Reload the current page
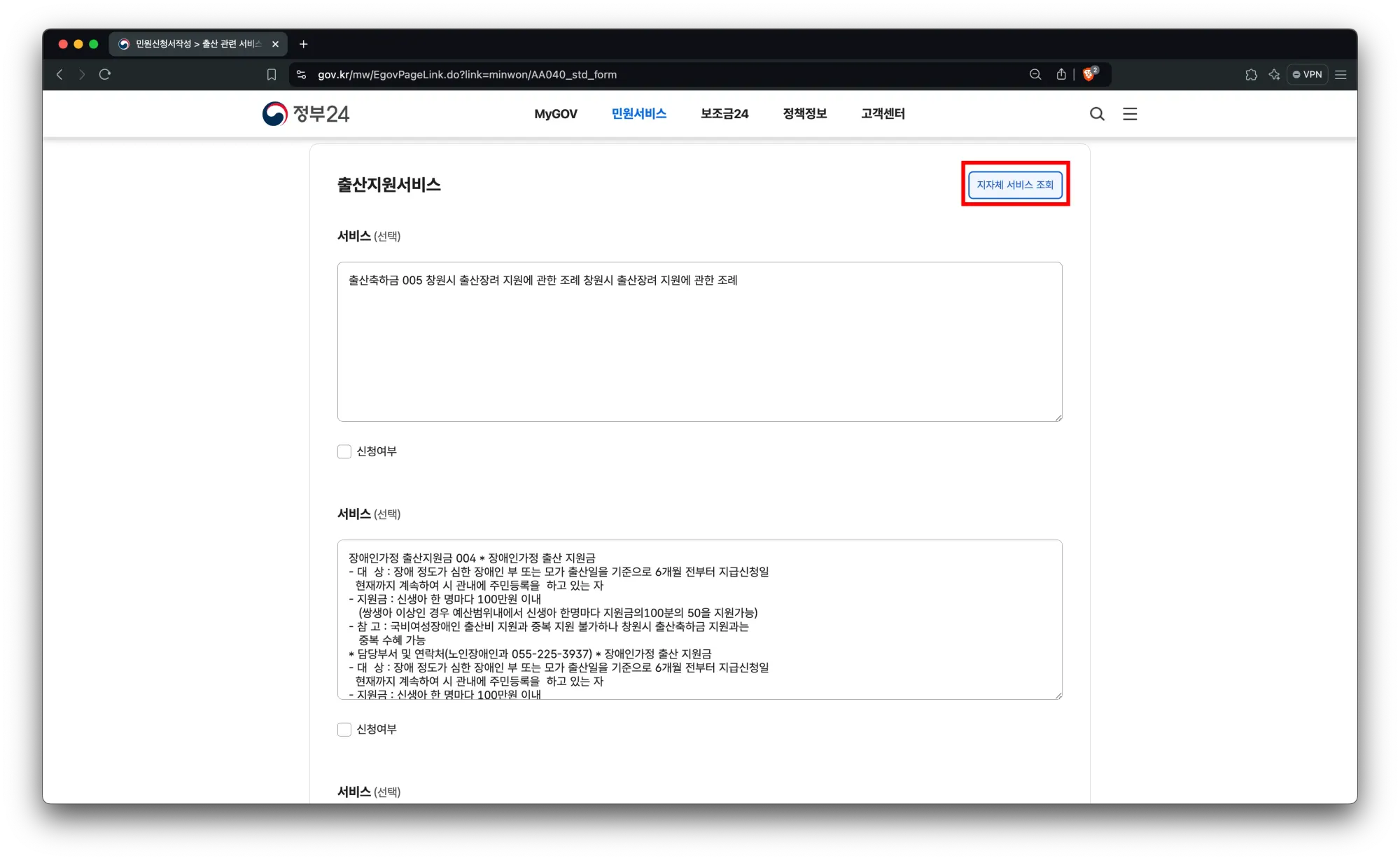 (105, 74)
